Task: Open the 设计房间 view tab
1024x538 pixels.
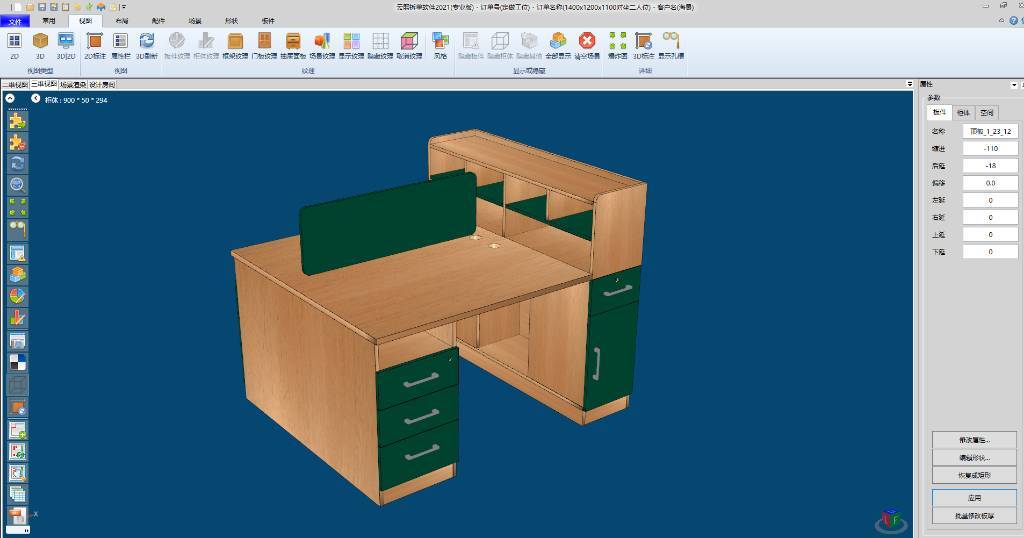Action: (103, 85)
